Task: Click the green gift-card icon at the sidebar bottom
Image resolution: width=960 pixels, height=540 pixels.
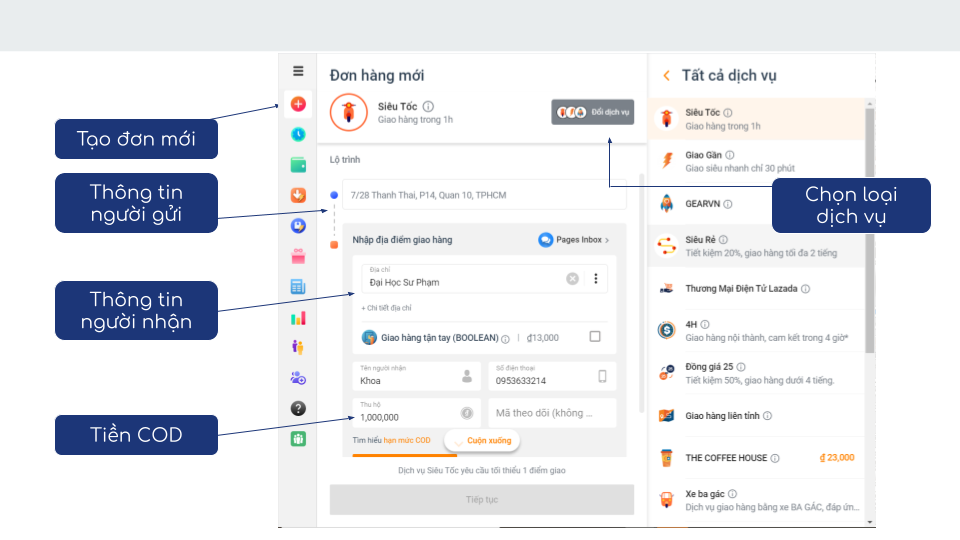Action: tap(298, 439)
